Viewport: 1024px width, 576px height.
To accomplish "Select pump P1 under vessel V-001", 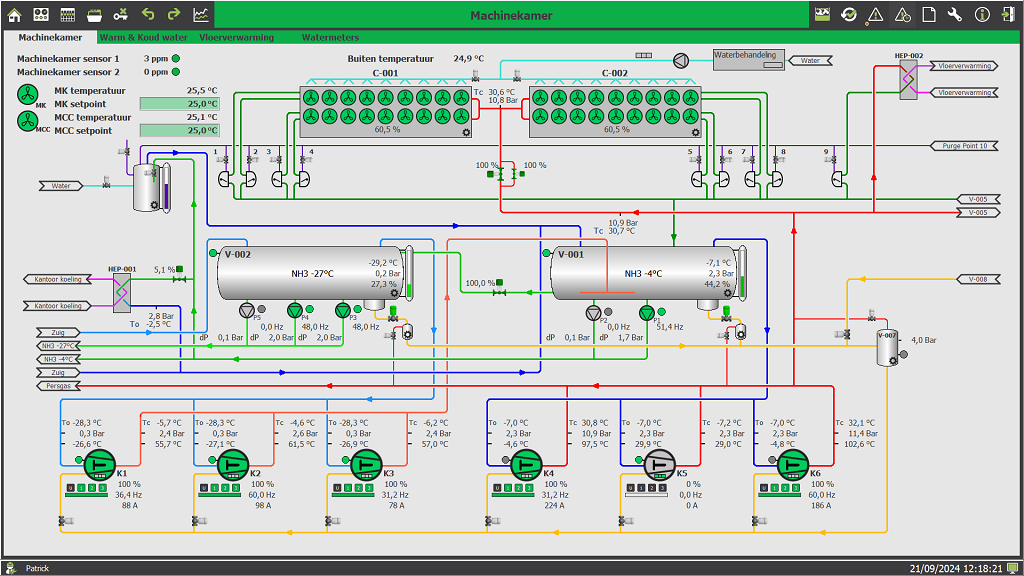I will coord(647,313).
